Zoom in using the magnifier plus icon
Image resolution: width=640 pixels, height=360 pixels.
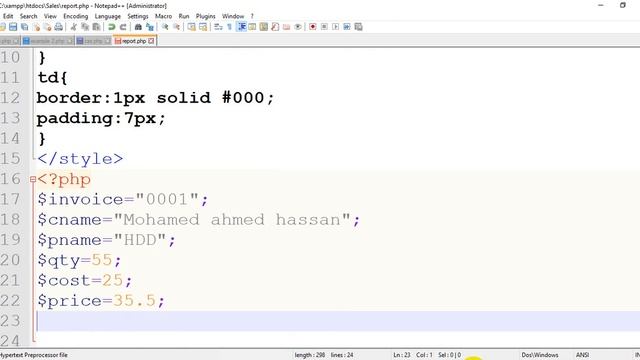pyautogui.click(x=165, y=27)
